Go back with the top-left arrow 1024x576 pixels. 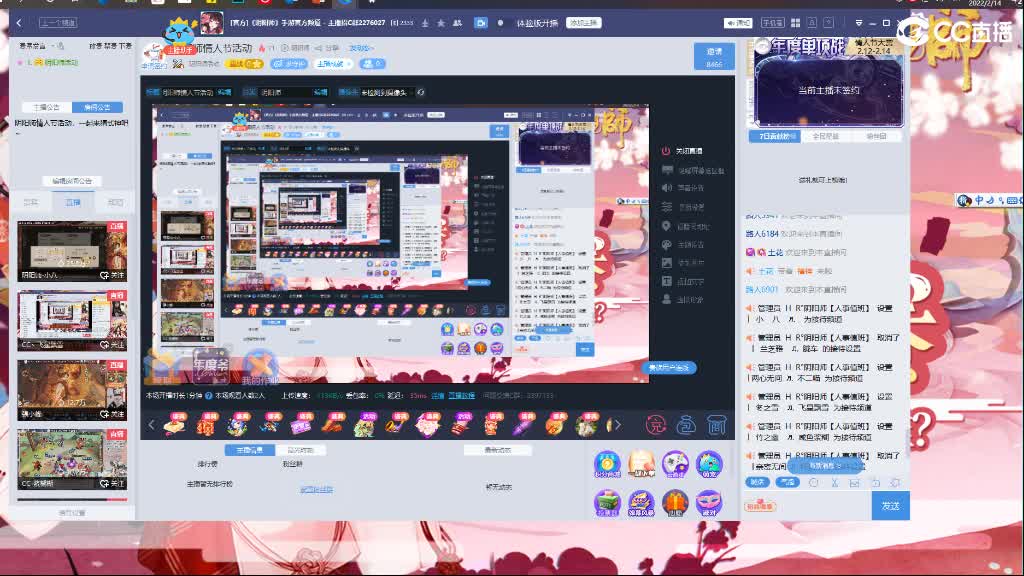19,23
